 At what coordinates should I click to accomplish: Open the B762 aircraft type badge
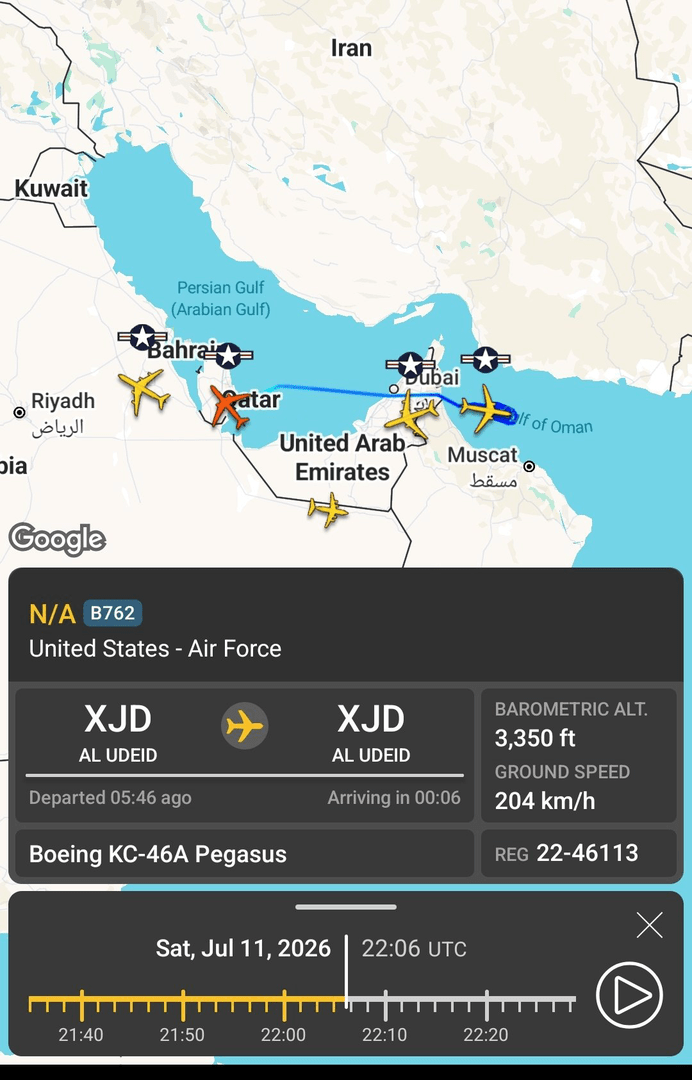coord(112,613)
